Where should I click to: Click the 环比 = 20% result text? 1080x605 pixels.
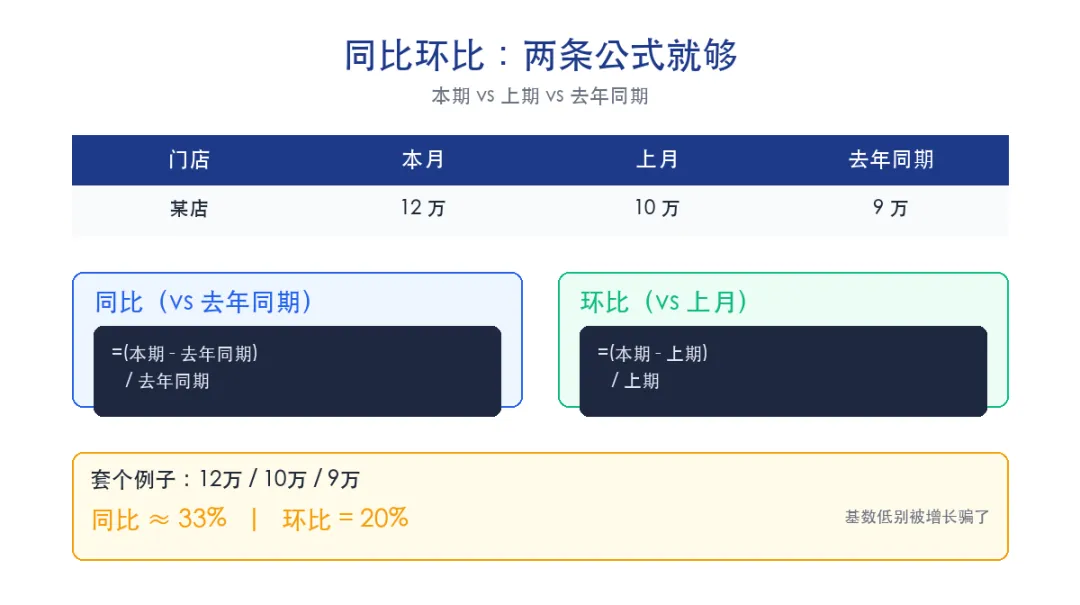345,519
